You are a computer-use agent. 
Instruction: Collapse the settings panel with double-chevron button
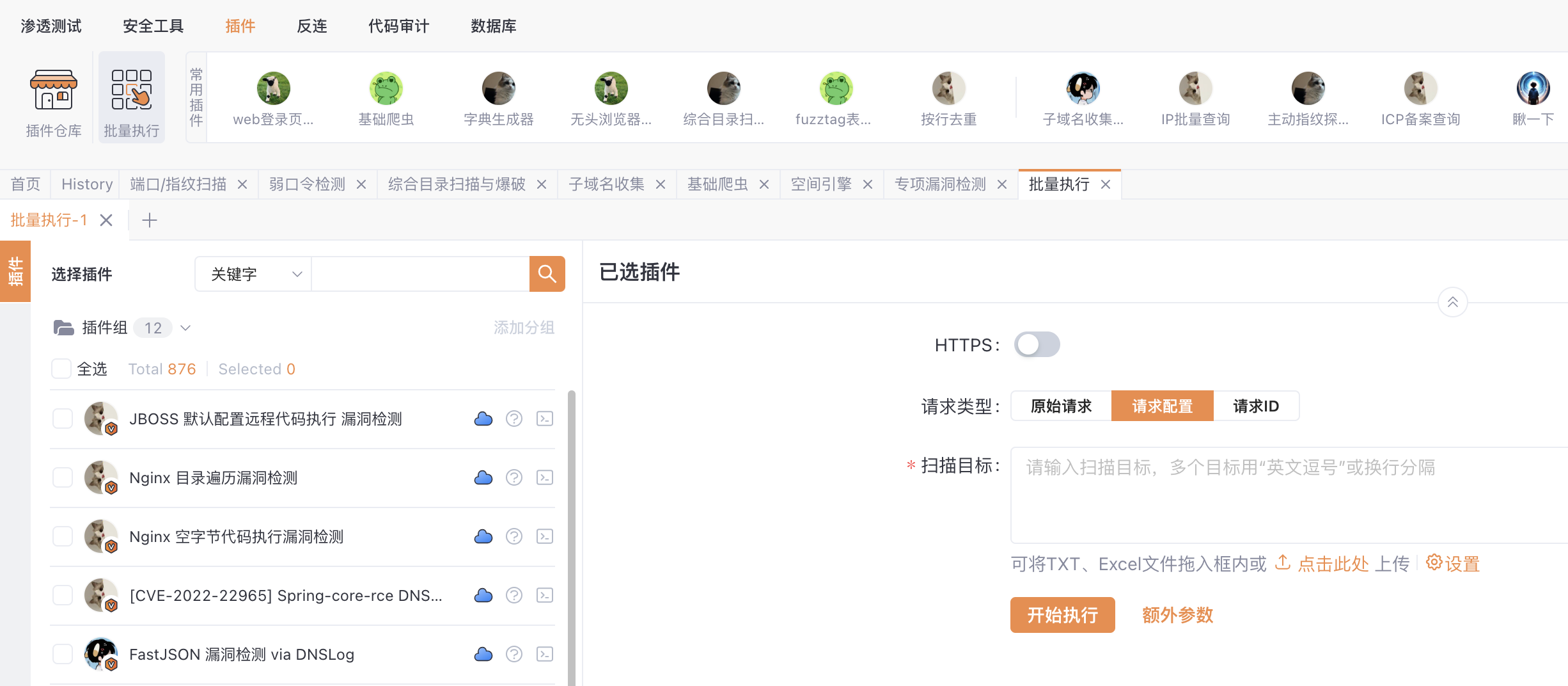pyautogui.click(x=1452, y=302)
